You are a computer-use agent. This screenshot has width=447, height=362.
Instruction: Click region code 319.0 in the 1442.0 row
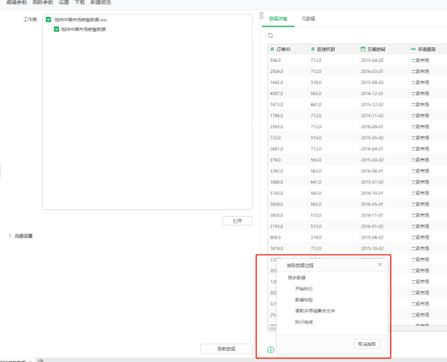pos(316,82)
